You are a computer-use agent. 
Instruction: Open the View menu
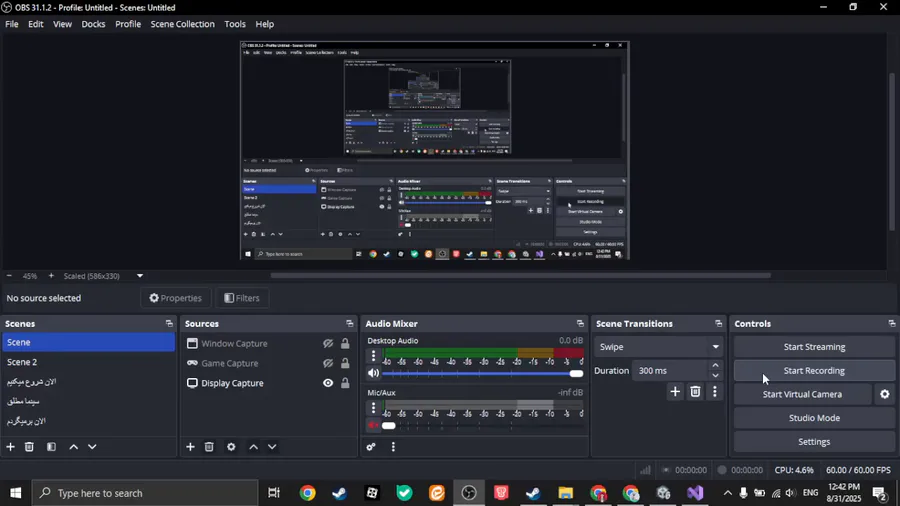[63, 24]
